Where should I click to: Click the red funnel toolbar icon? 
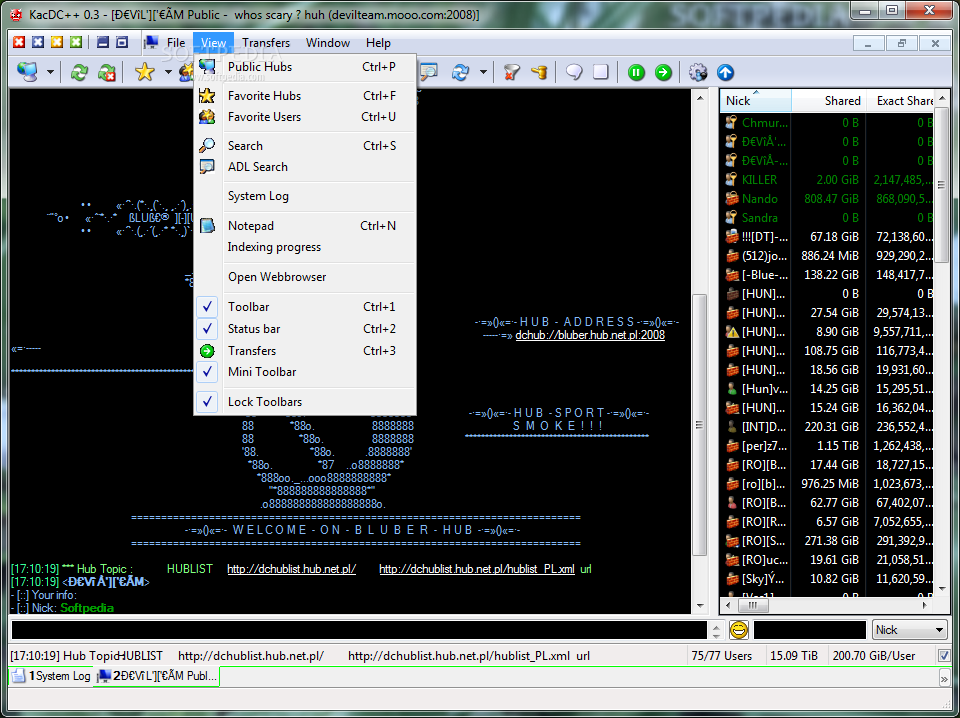pos(512,72)
